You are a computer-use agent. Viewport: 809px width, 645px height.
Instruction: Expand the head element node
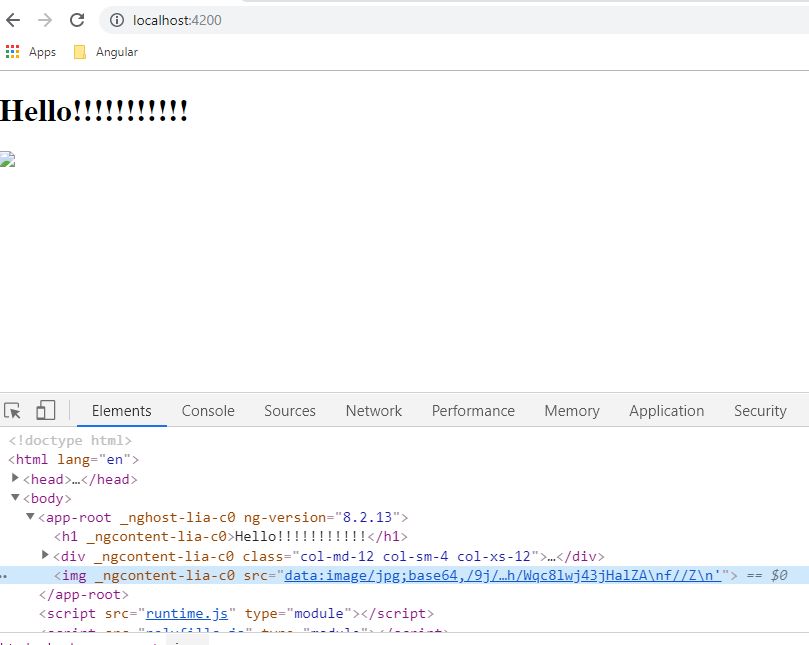(15, 478)
